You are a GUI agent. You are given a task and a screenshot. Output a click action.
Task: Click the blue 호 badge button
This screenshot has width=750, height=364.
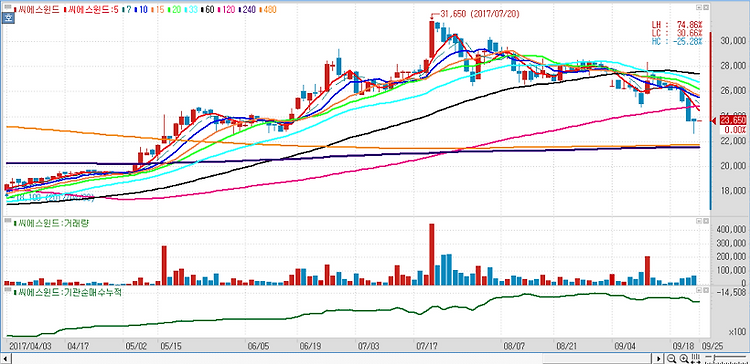coord(8,18)
